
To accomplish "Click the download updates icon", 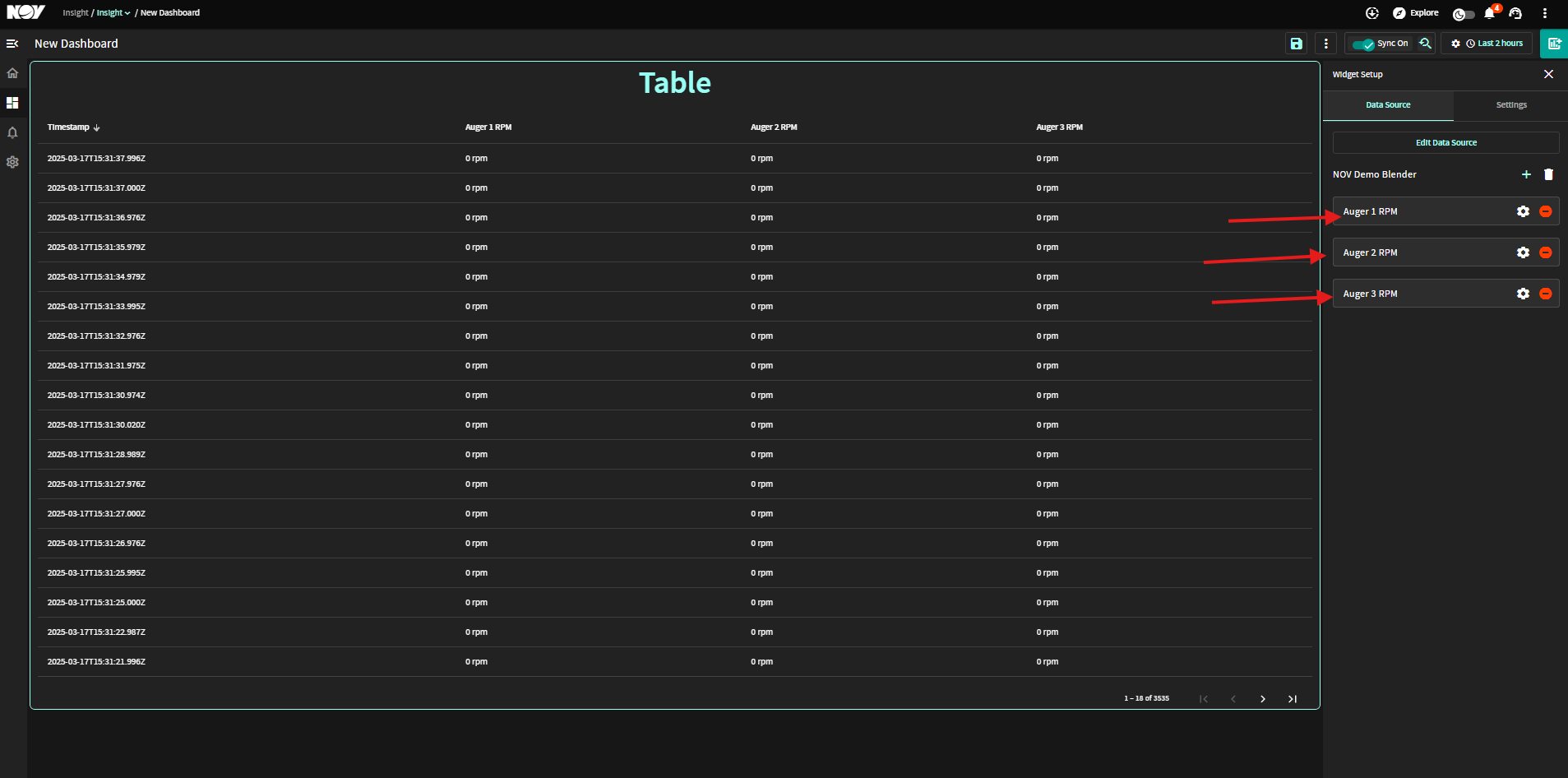I will click(1371, 13).
